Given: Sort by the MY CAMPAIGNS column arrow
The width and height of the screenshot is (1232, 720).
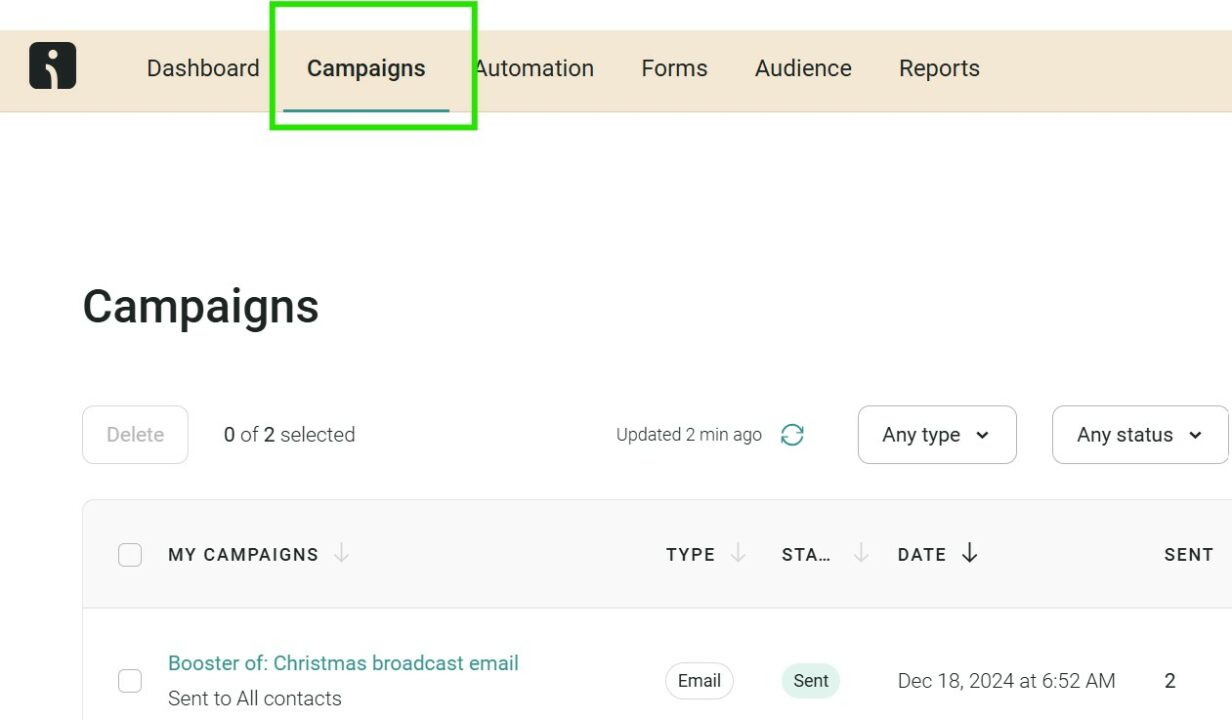Looking at the screenshot, I should click(x=340, y=554).
